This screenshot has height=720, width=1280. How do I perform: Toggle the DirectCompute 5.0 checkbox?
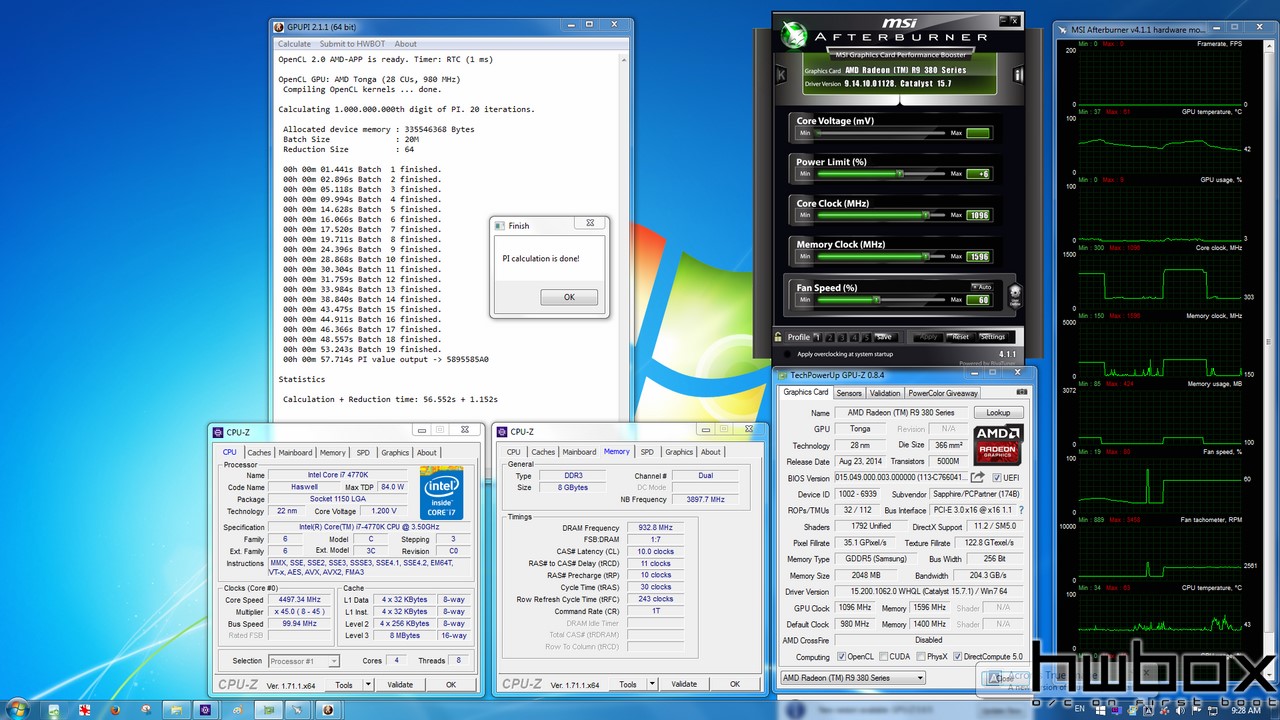pos(958,657)
